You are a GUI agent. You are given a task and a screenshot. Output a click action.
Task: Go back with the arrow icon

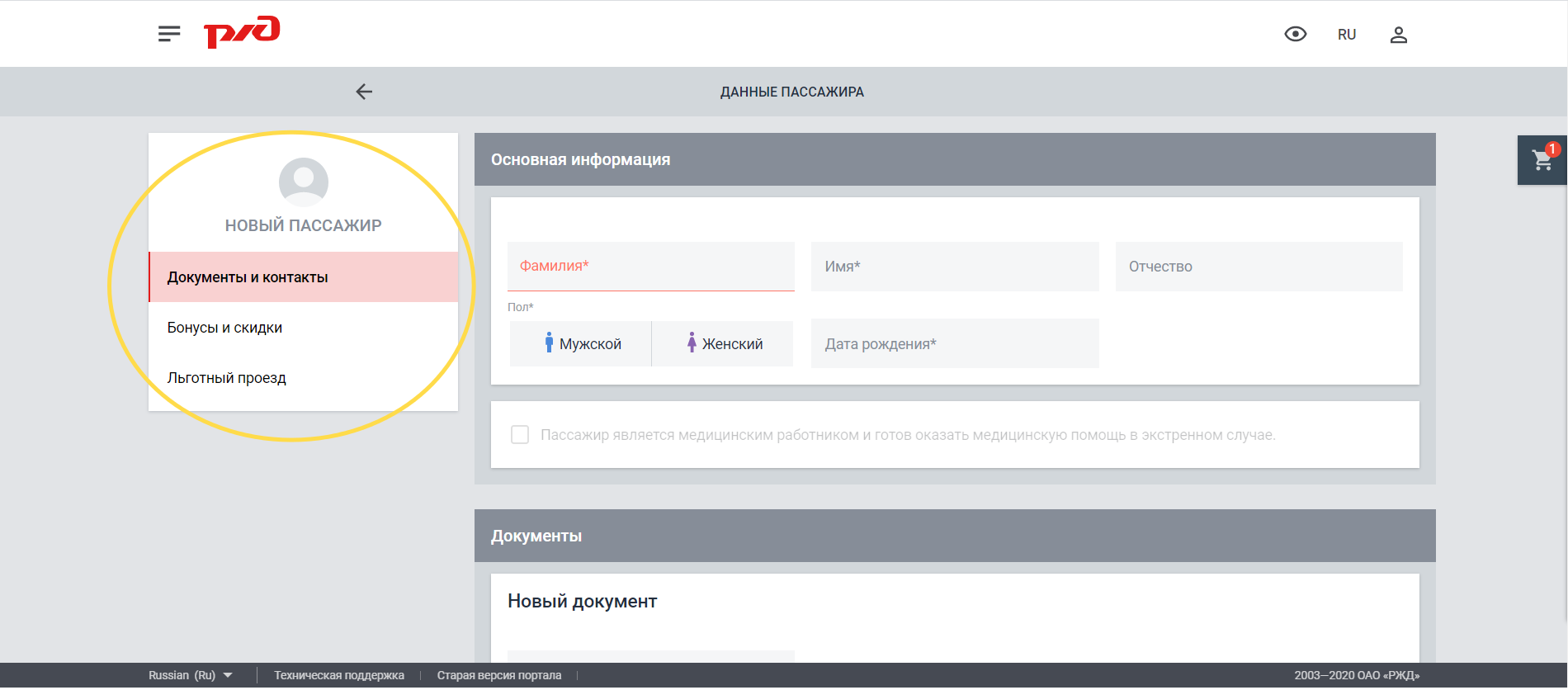coord(364,92)
